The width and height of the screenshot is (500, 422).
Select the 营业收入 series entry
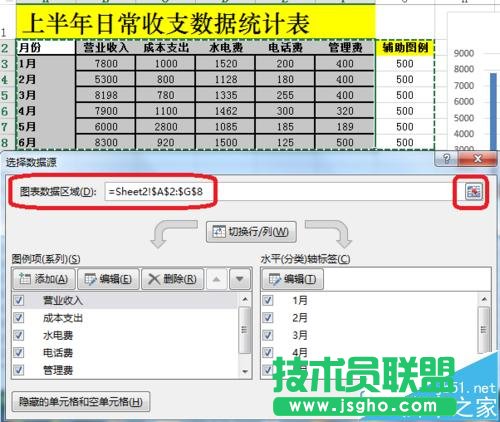(x=63, y=300)
